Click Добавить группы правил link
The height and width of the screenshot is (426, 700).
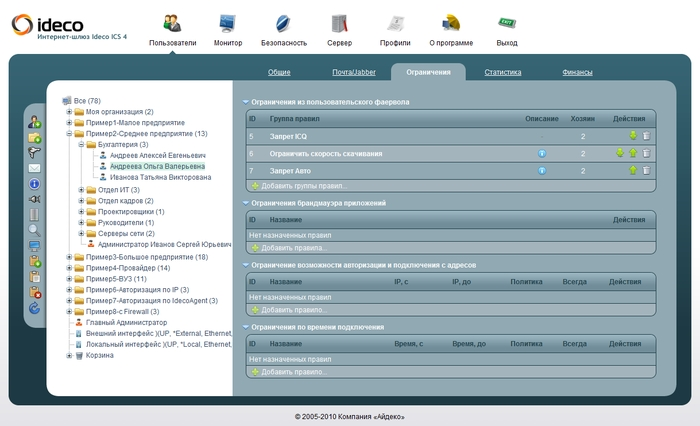[x=302, y=186]
